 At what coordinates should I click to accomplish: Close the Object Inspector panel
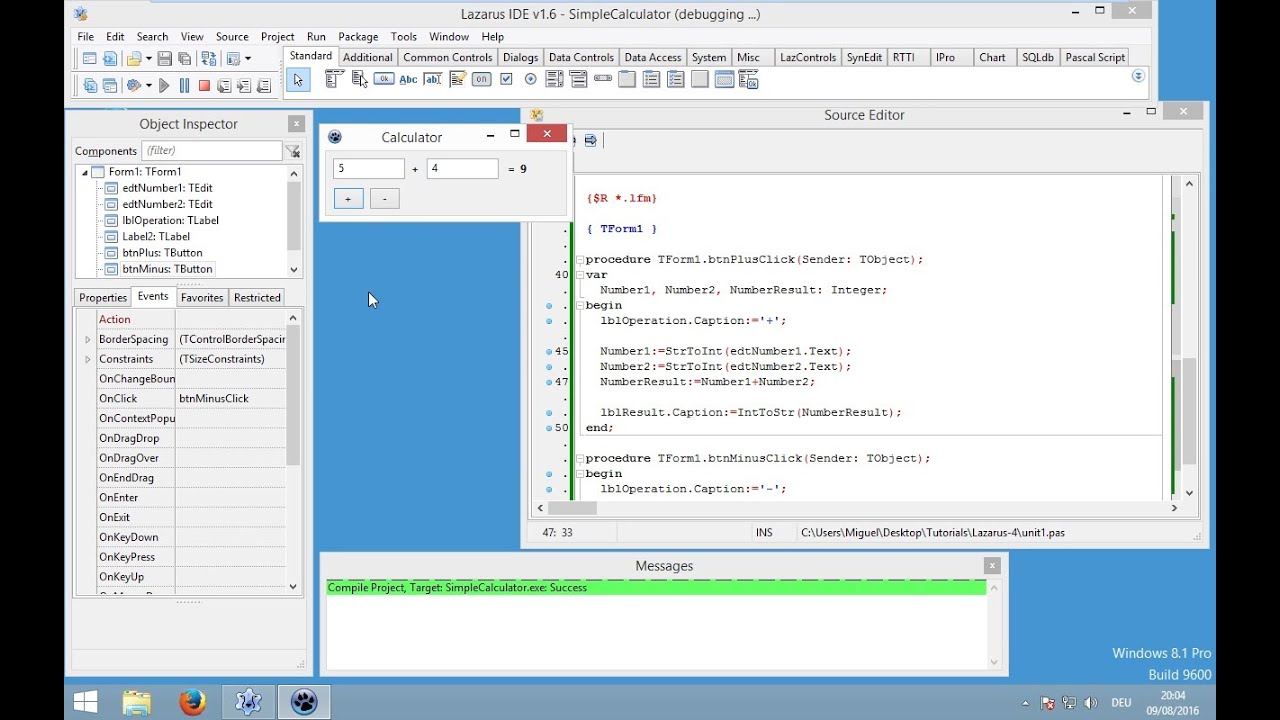coord(296,124)
